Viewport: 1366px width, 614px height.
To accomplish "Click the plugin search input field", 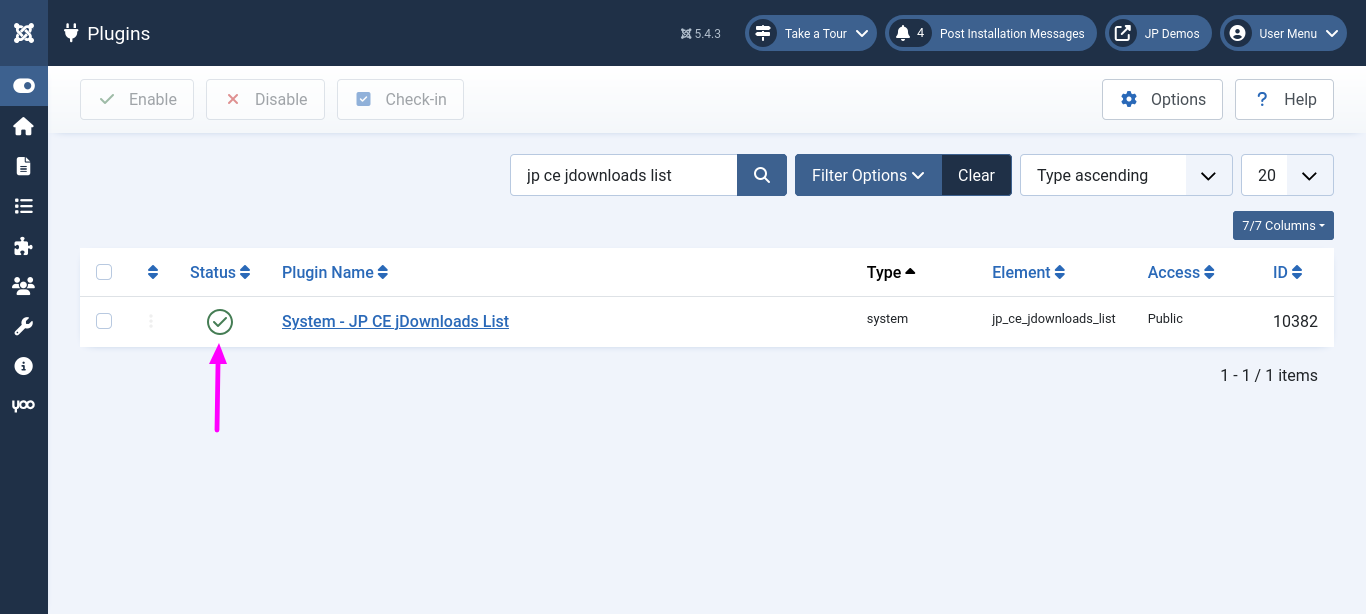I will [623, 175].
